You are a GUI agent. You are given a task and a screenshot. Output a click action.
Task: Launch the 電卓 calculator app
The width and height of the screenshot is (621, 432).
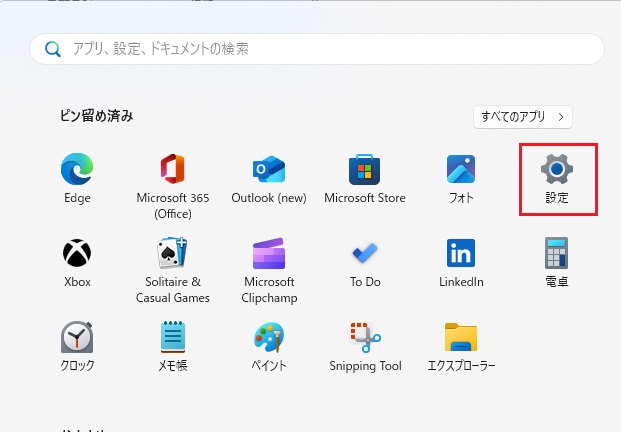556,253
